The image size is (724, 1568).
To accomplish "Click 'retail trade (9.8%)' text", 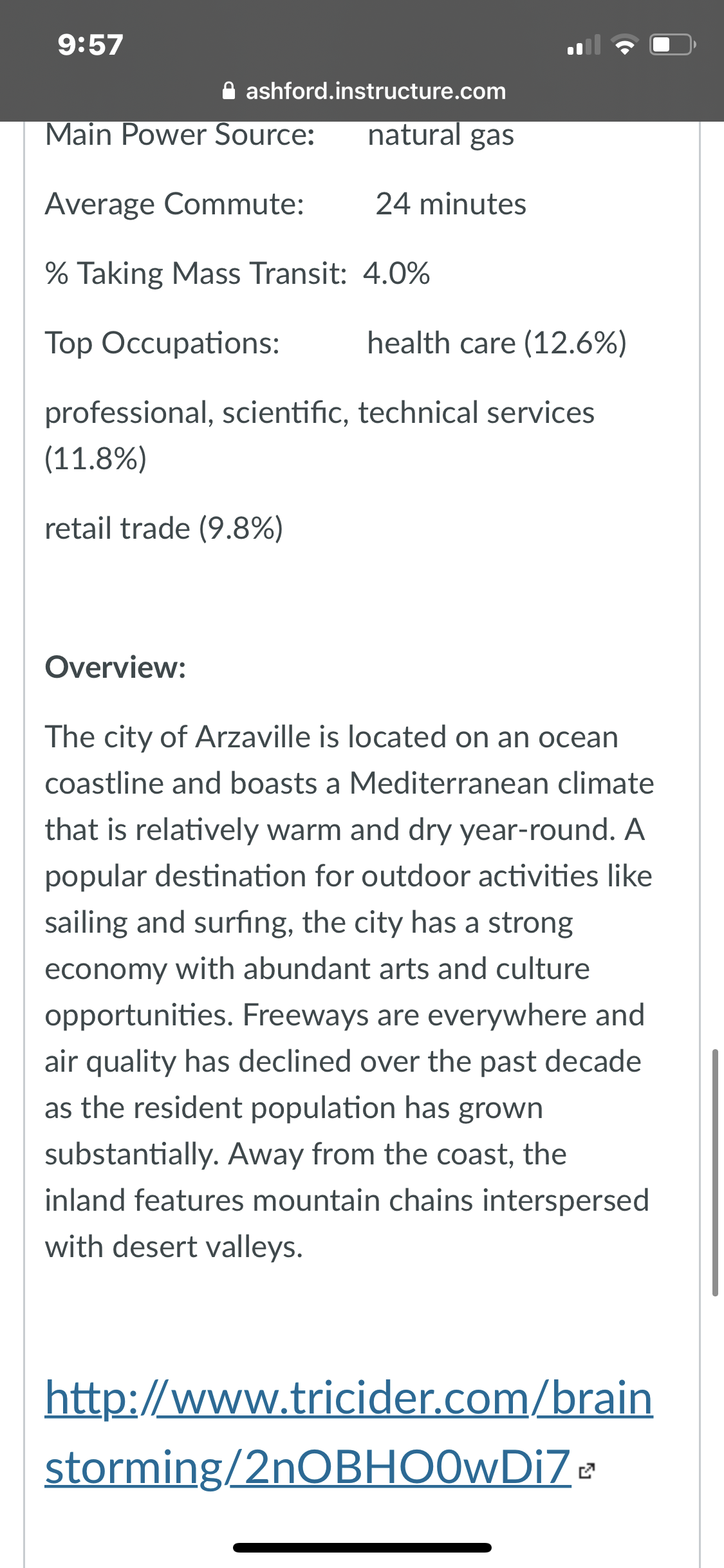I will click(x=164, y=528).
